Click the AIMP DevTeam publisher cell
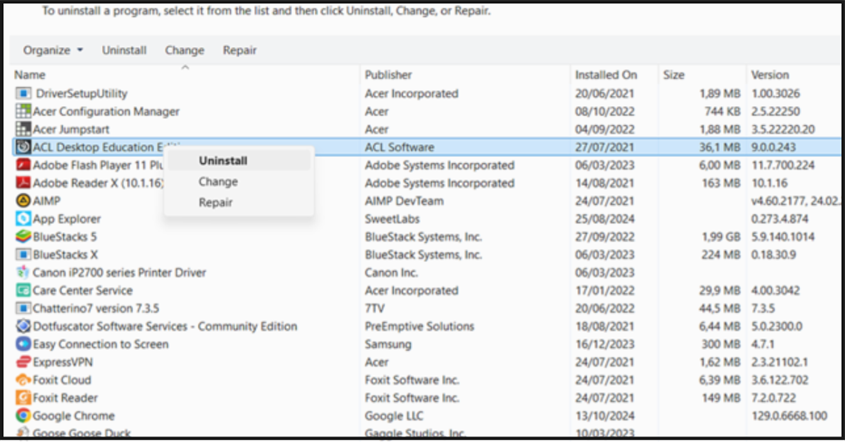The width and height of the screenshot is (845, 442). pos(404,201)
